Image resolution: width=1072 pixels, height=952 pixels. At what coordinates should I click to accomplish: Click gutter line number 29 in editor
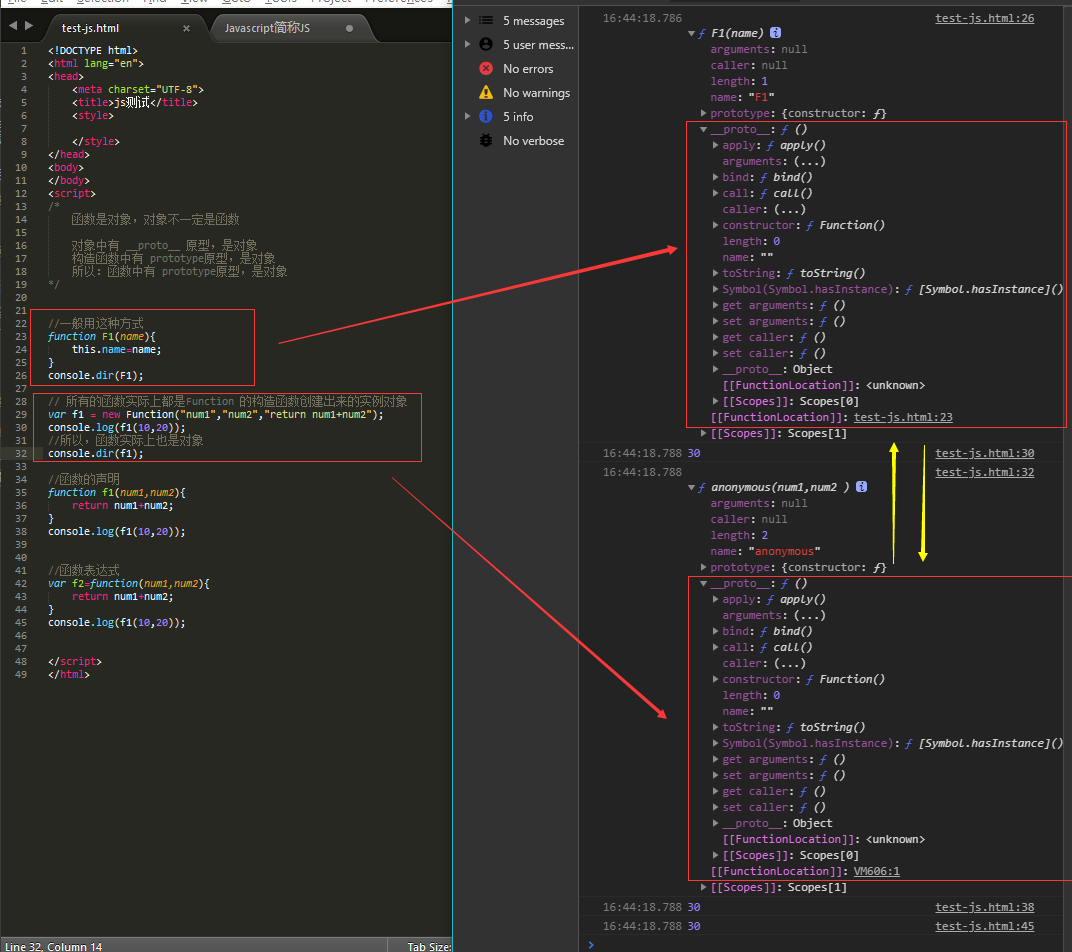click(21, 414)
